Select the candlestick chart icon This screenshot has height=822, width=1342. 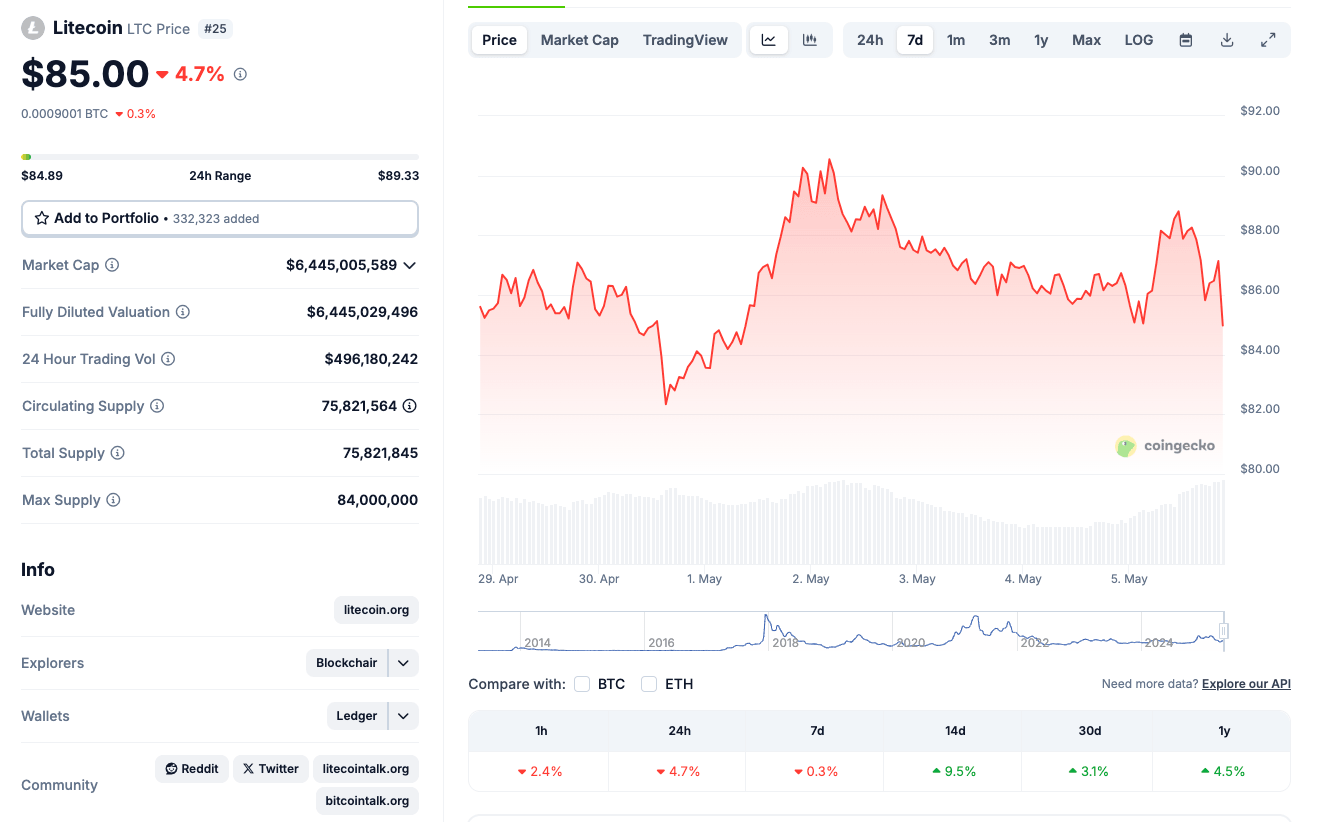click(808, 39)
